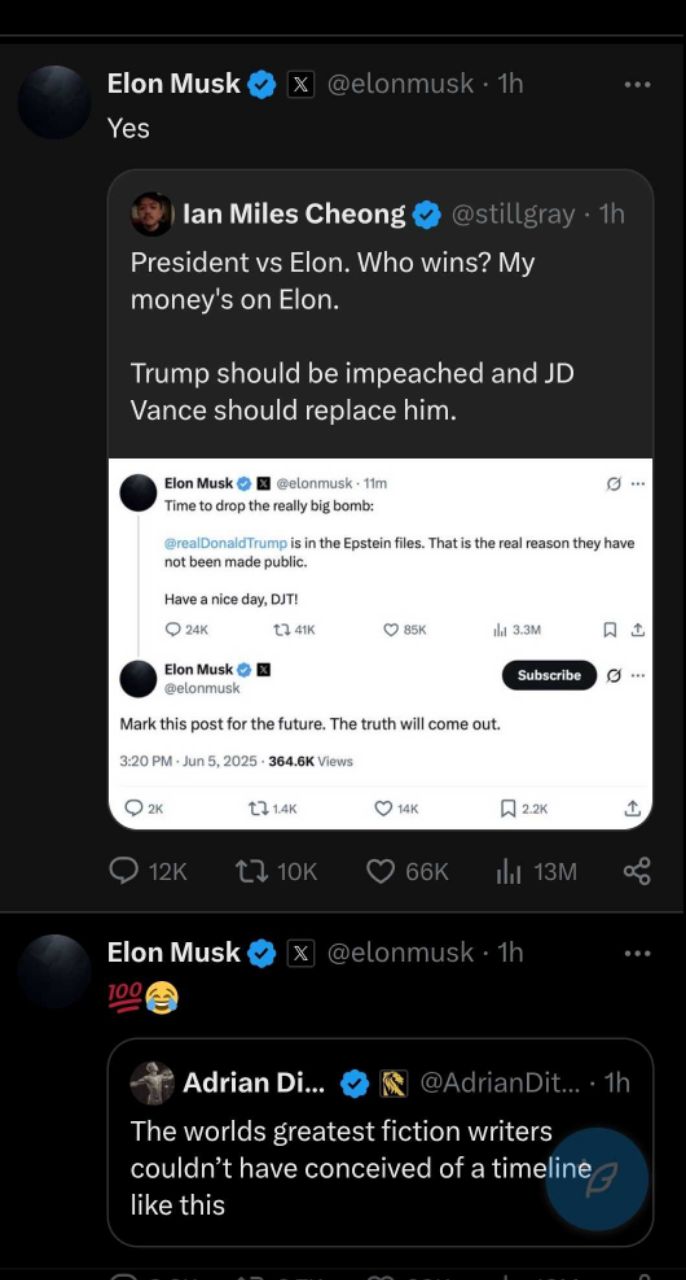Open the more options menu on the lower Elon post
686x1280 pixels.
pos(637,953)
